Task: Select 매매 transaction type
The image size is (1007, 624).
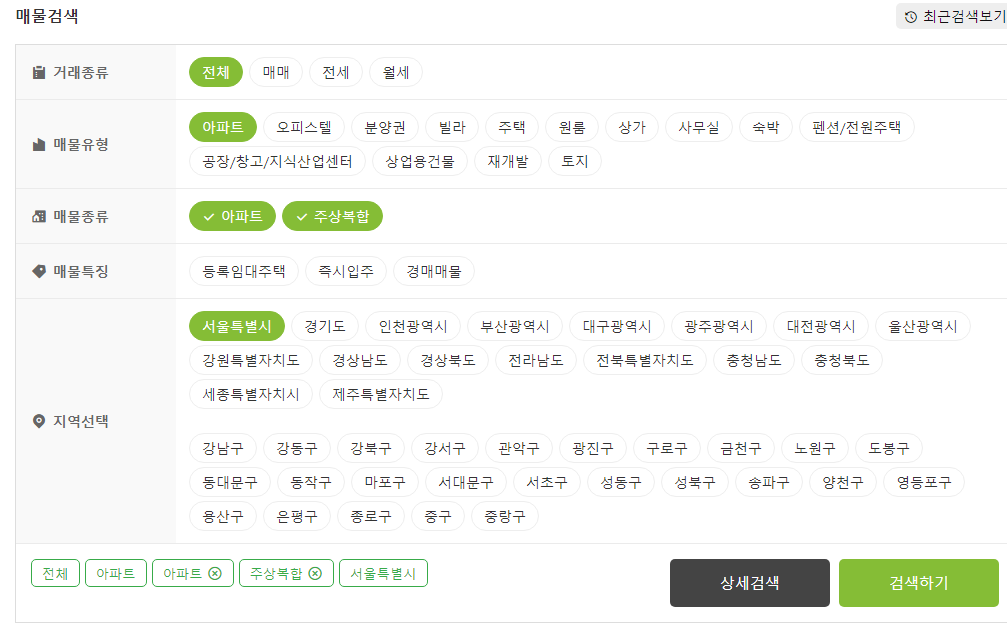Action: 276,72
